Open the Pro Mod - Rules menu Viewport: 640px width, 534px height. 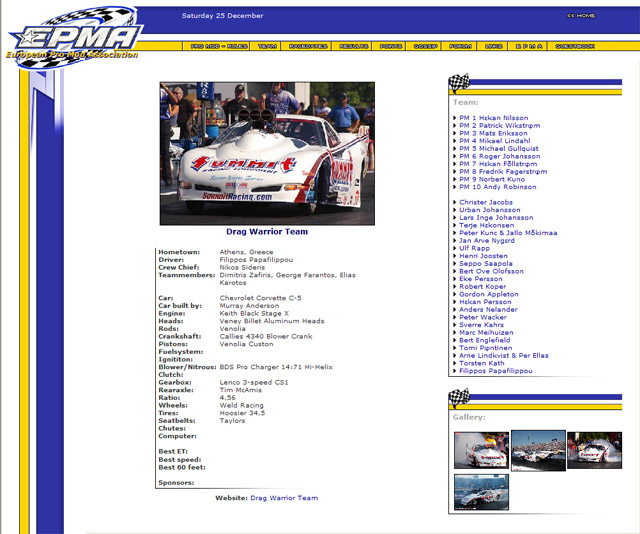point(219,46)
